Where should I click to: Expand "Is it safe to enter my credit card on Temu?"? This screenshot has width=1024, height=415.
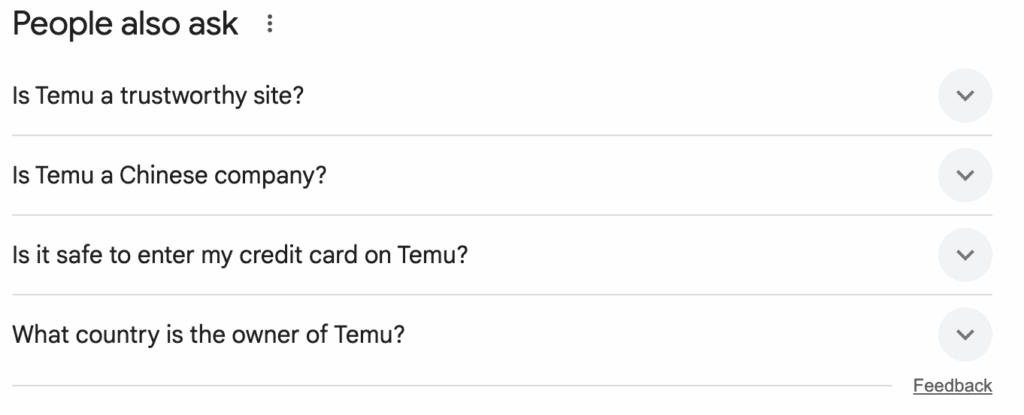[x=502, y=255]
